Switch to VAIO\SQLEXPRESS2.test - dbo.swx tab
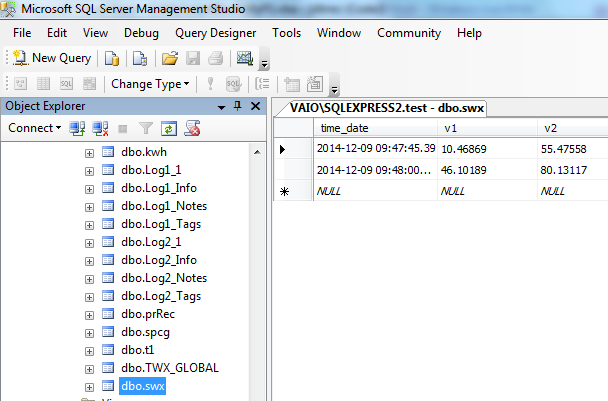Viewport: 608px width, 401px height. point(387,108)
